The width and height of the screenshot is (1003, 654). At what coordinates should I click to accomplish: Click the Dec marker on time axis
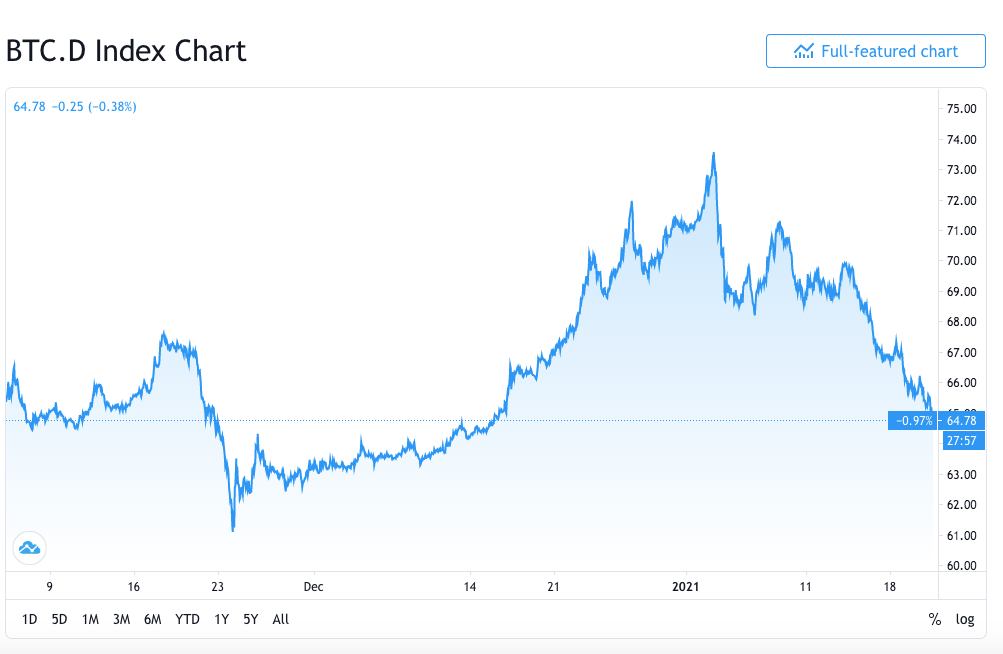(313, 586)
